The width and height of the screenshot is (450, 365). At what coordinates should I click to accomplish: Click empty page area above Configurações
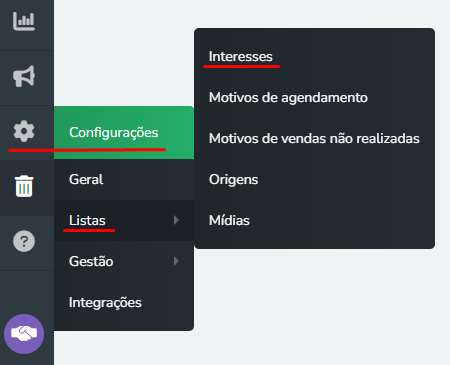(x=123, y=53)
